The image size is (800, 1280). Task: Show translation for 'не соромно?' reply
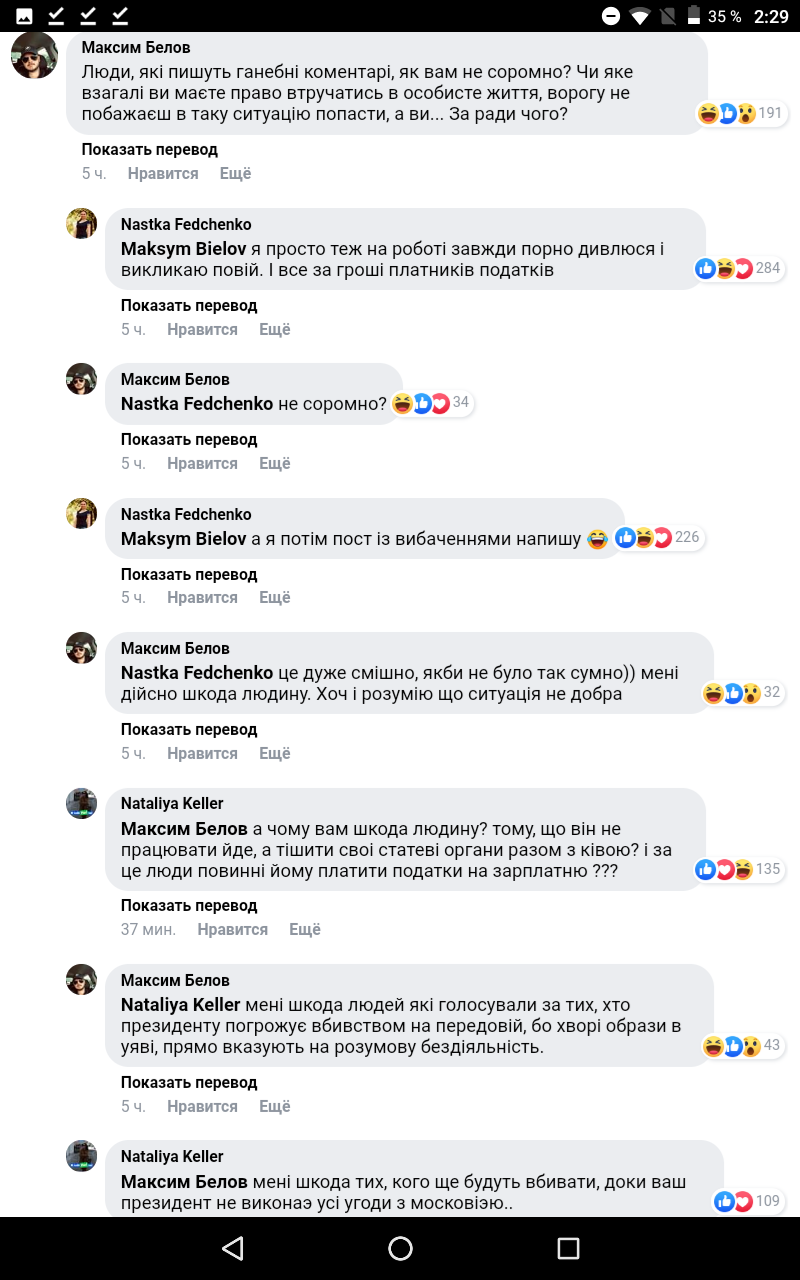coord(189,439)
